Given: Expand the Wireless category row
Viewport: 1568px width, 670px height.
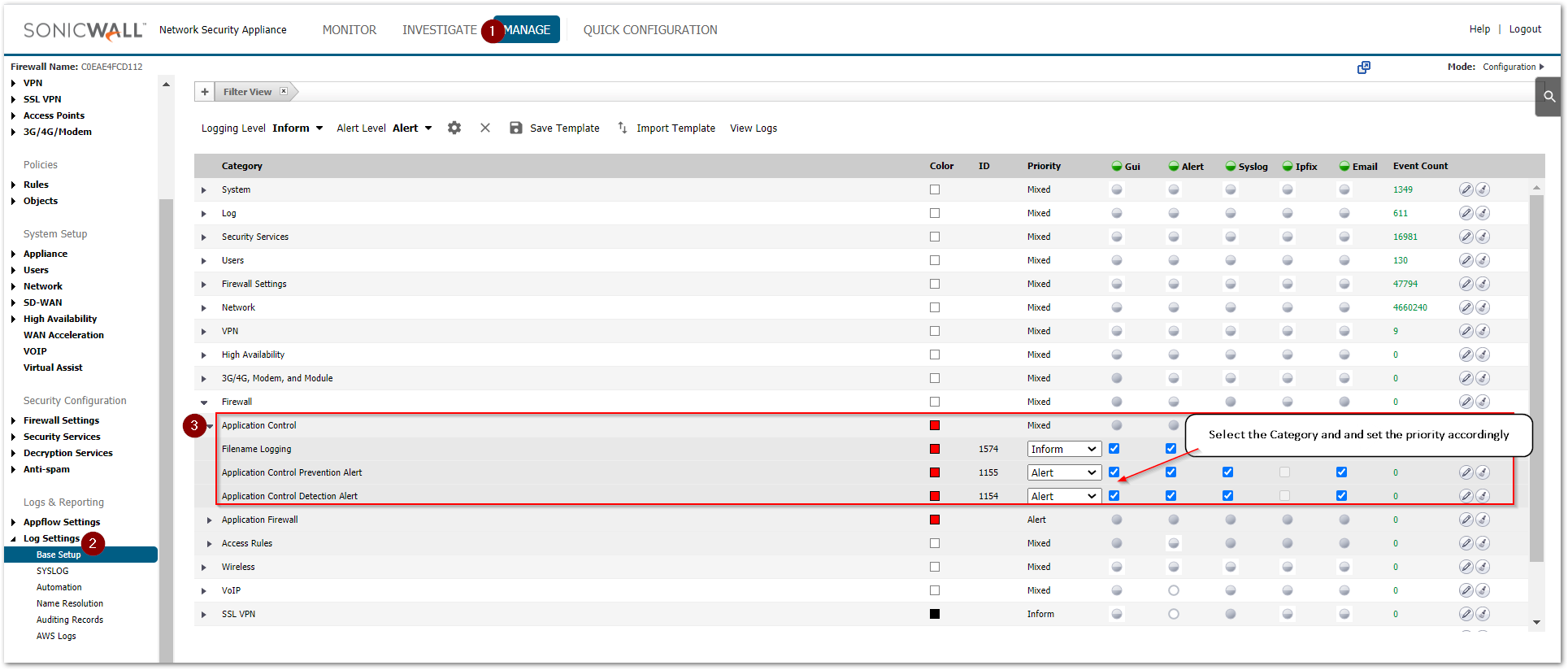Looking at the screenshot, I should click(x=204, y=568).
